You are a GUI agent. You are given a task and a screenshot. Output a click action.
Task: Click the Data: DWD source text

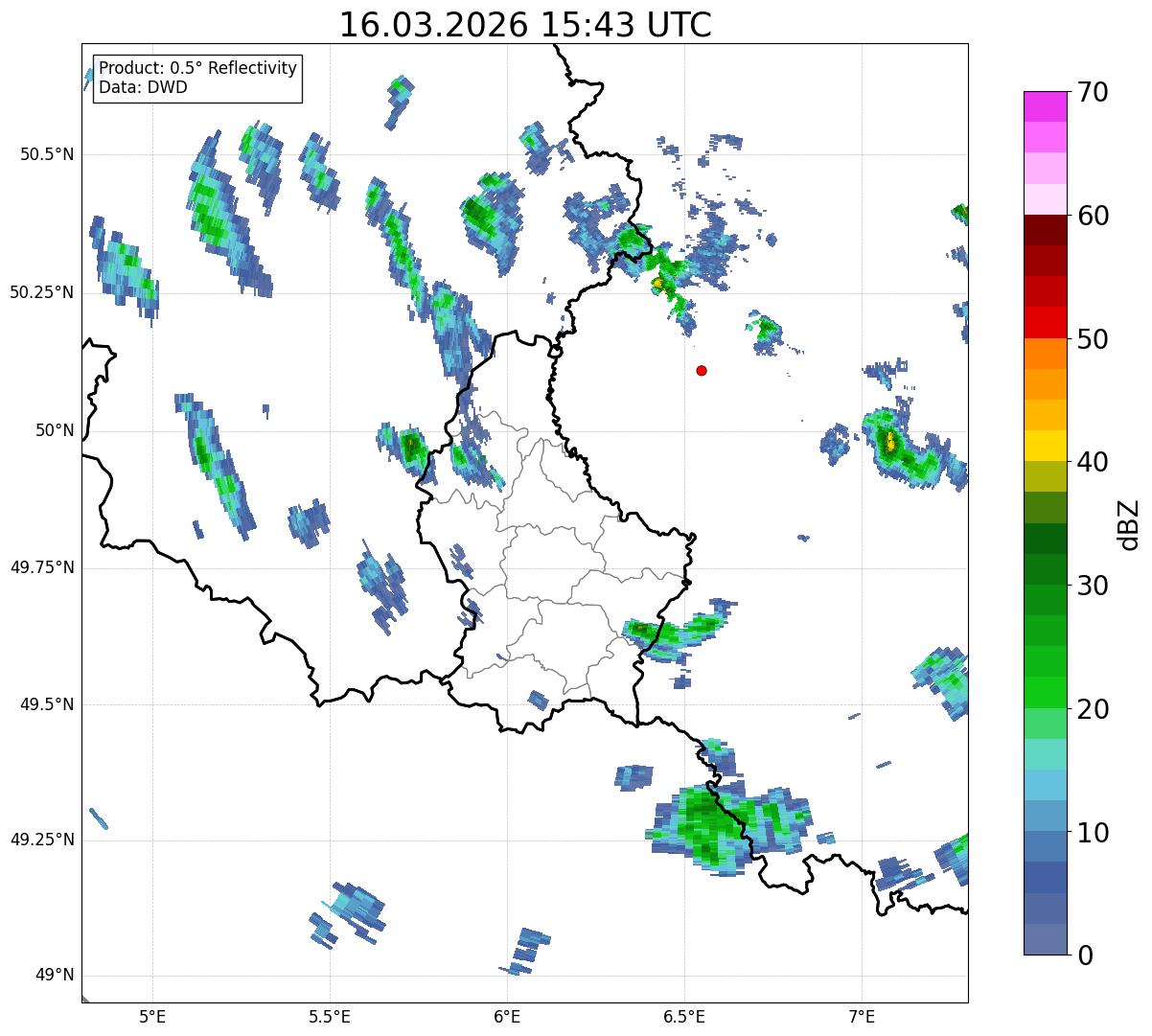143,87
